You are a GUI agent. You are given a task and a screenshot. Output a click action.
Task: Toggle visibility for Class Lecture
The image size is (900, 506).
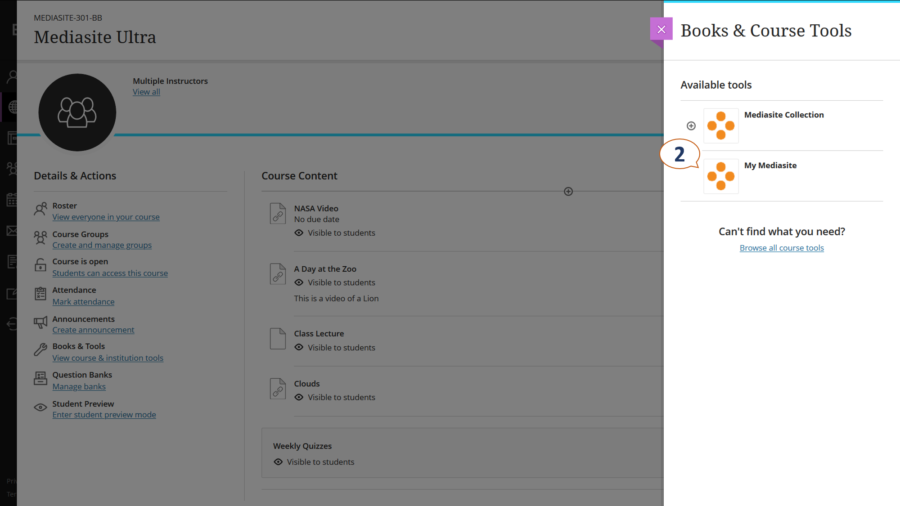tap(335, 348)
